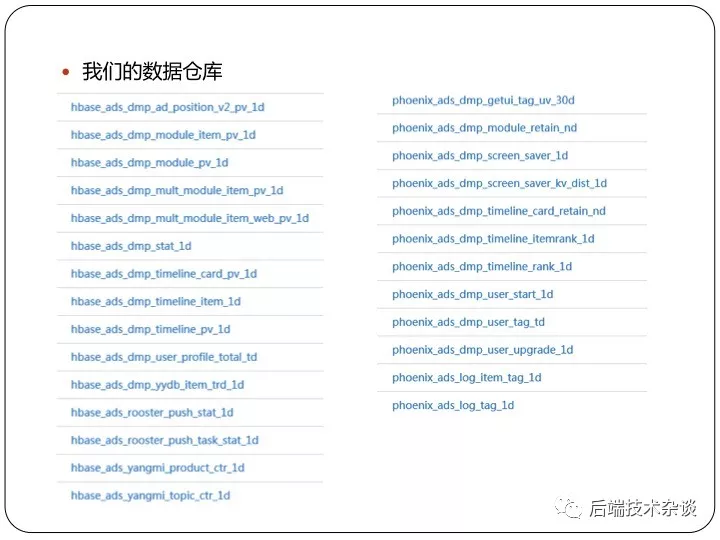
Task: Select hbase_ads_dmp_module_pv_1d entry
Action: click(x=149, y=163)
